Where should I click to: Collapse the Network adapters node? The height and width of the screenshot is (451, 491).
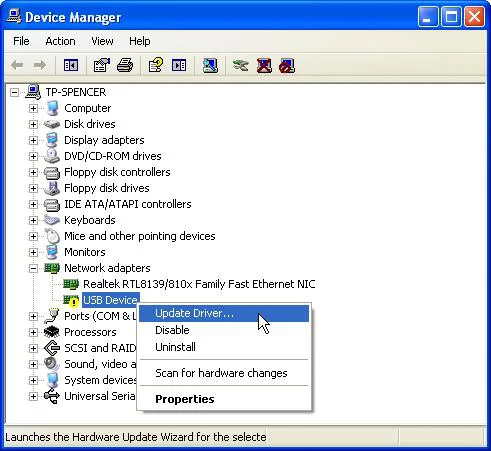33,268
